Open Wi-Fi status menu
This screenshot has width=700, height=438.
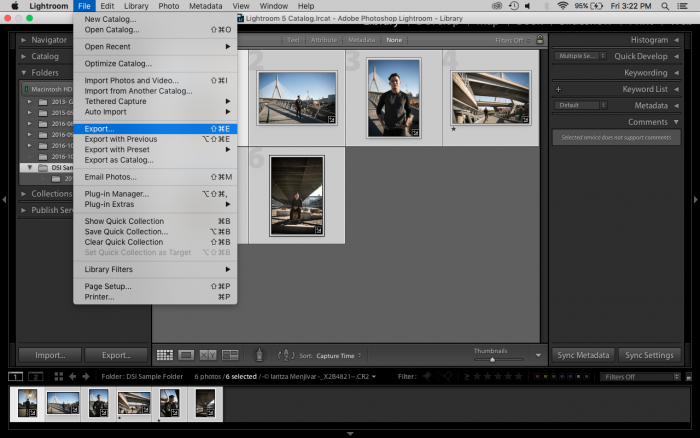point(562,6)
